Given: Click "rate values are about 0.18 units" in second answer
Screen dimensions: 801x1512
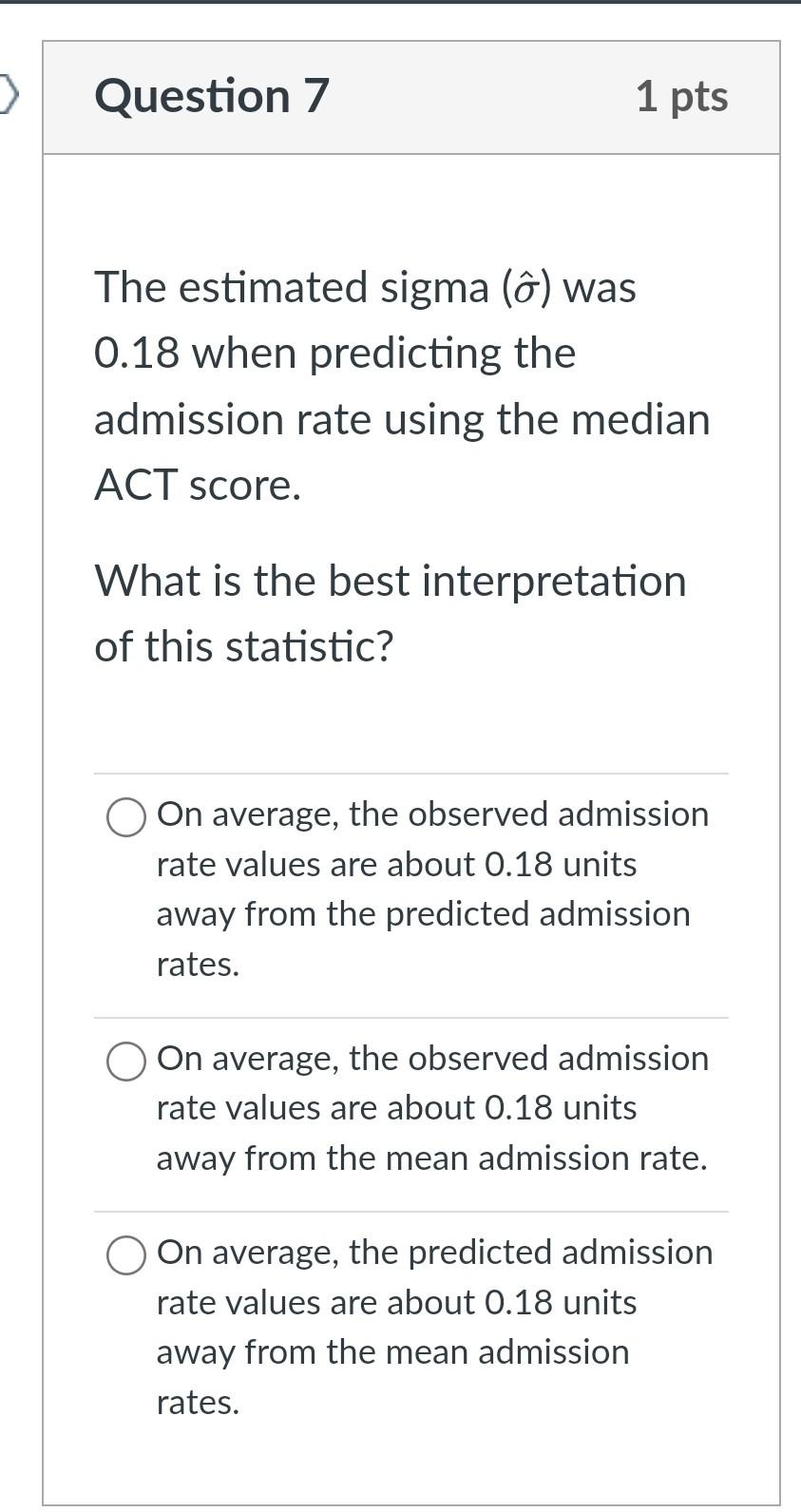Looking at the screenshot, I should tap(397, 1108).
